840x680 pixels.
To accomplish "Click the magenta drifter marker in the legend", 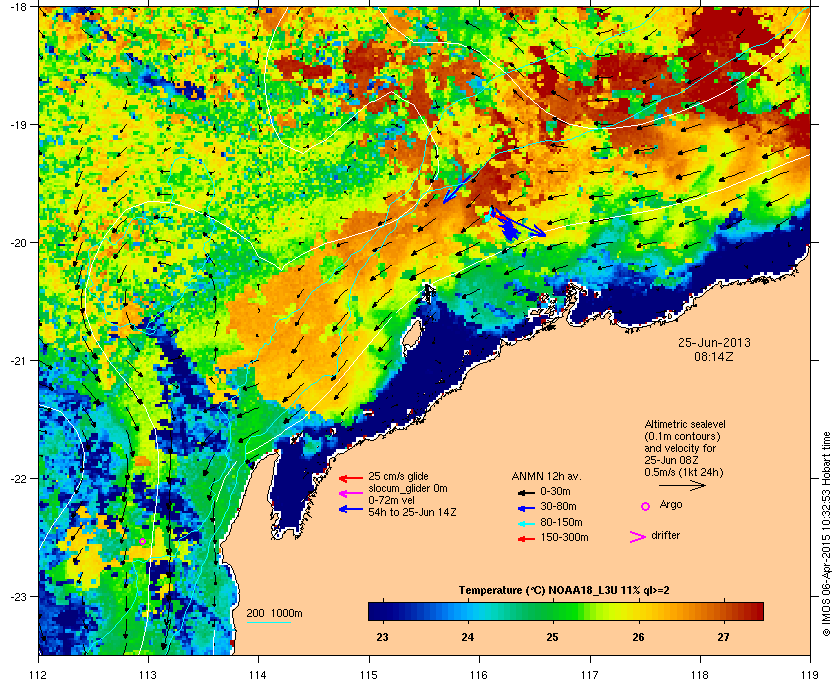I will click(638, 537).
